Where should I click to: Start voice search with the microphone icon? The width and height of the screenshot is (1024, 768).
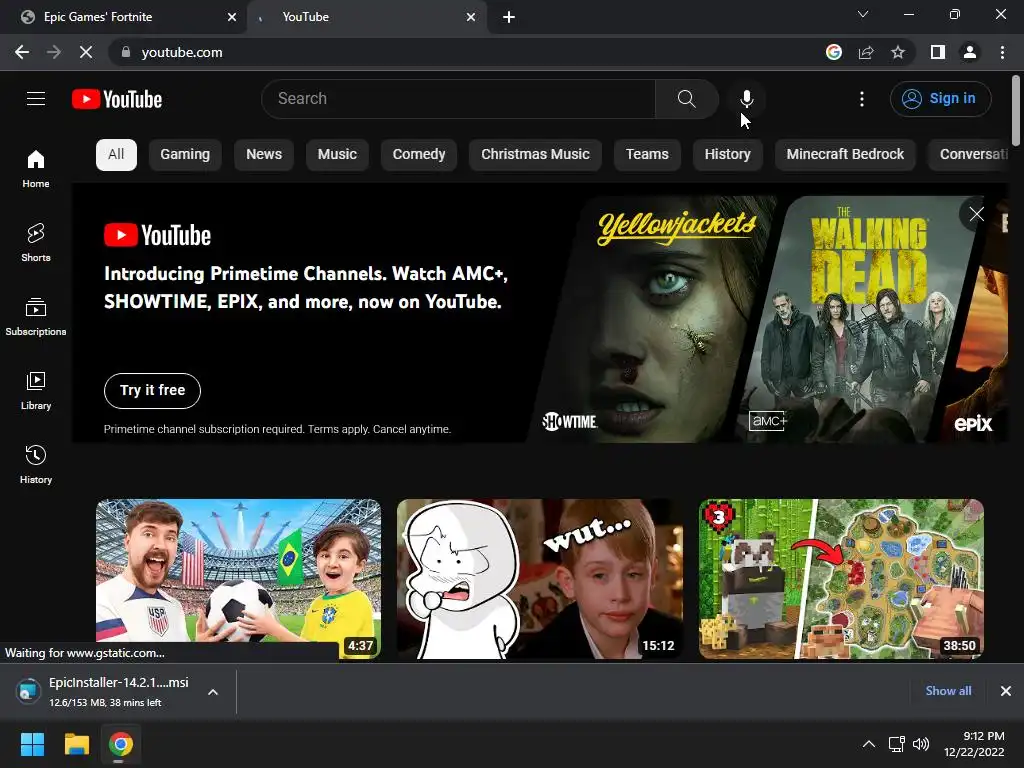(746, 99)
